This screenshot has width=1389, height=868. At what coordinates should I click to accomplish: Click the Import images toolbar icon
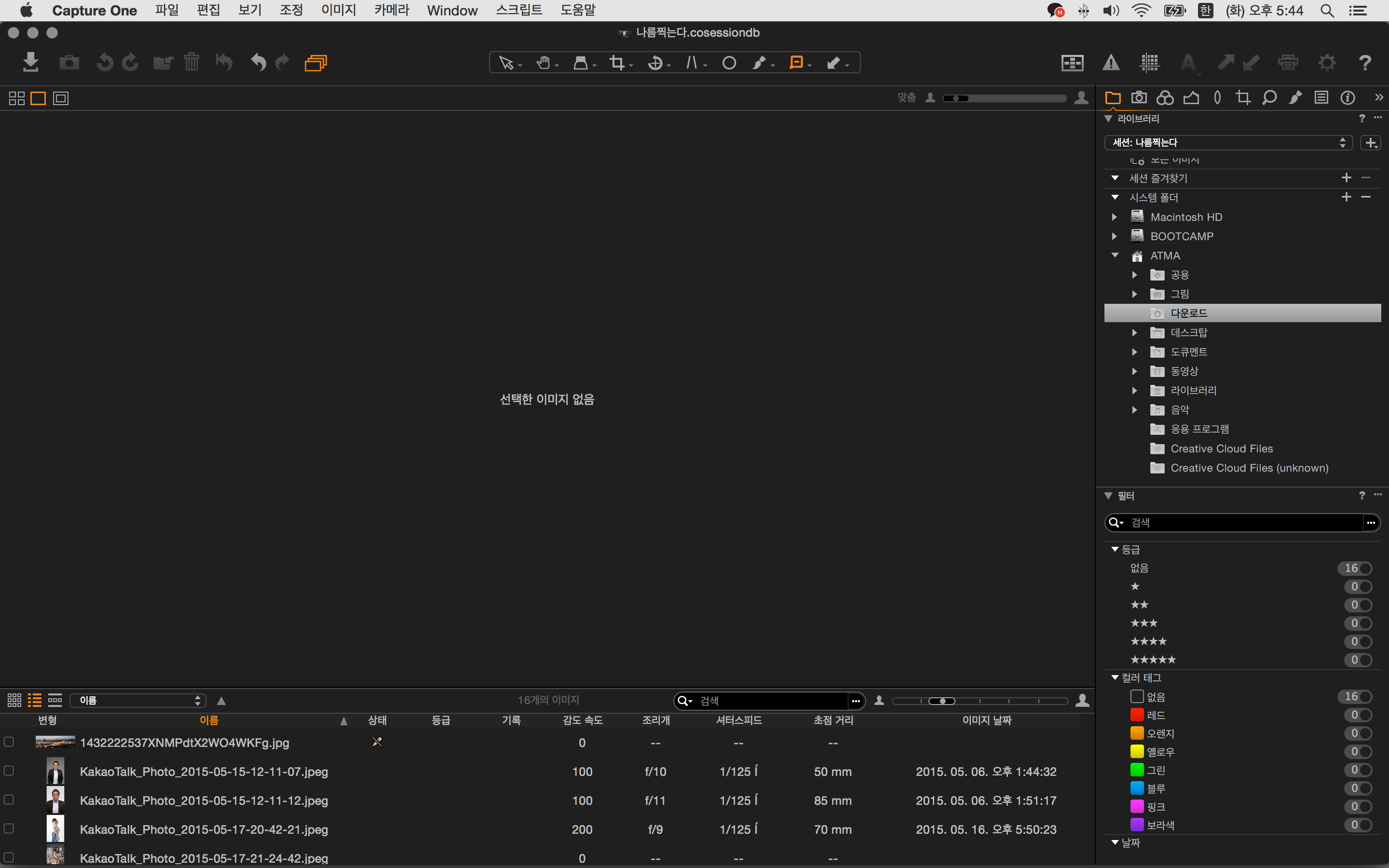pos(30,62)
